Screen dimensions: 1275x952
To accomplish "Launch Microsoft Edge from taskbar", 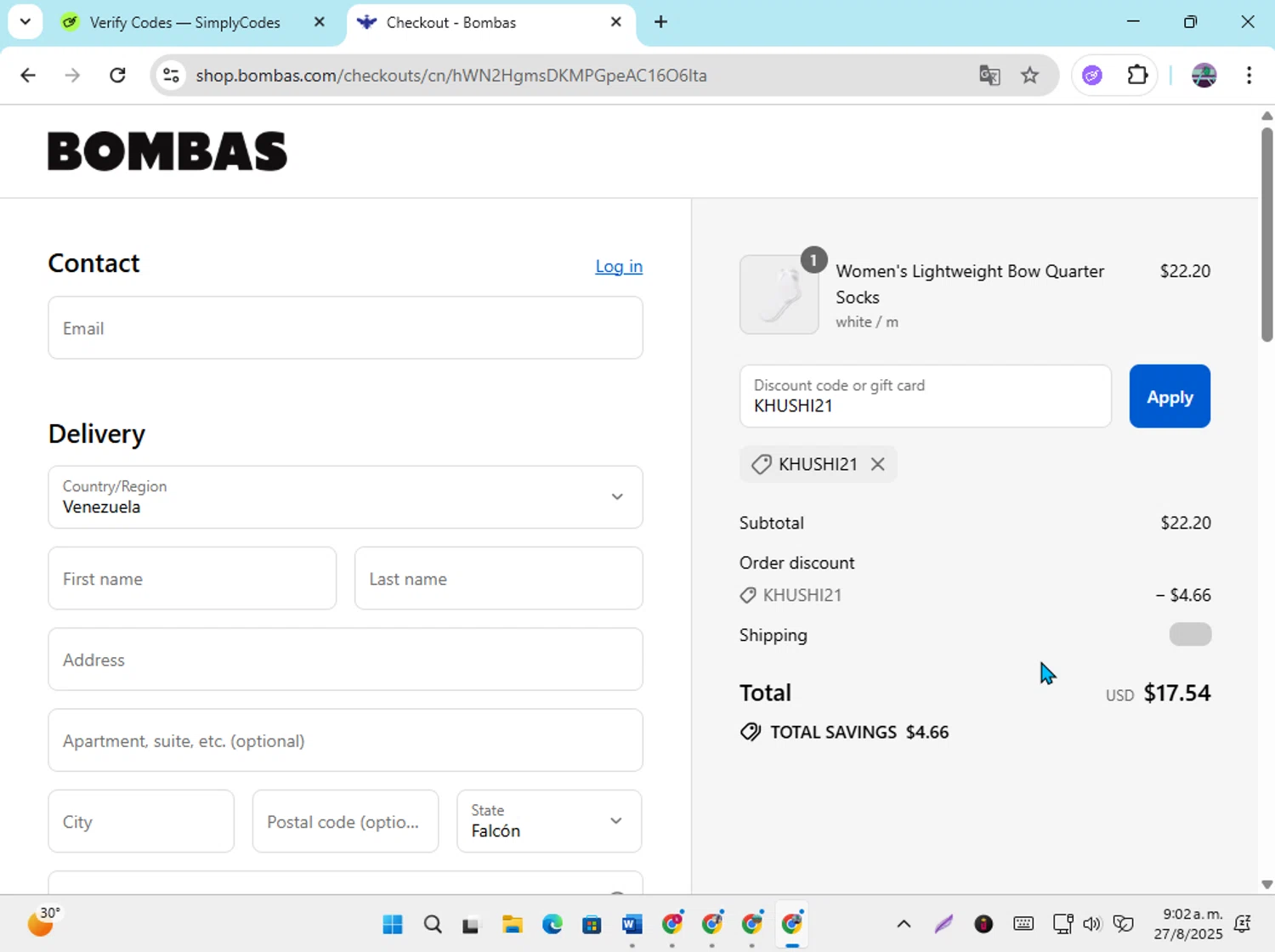I will pyautogui.click(x=552, y=924).
